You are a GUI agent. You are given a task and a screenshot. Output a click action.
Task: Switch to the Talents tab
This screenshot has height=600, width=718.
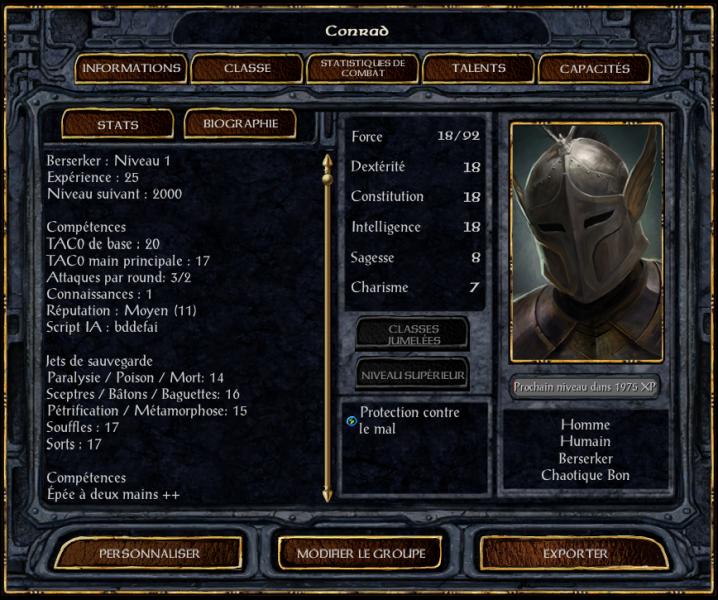(479, 68)
